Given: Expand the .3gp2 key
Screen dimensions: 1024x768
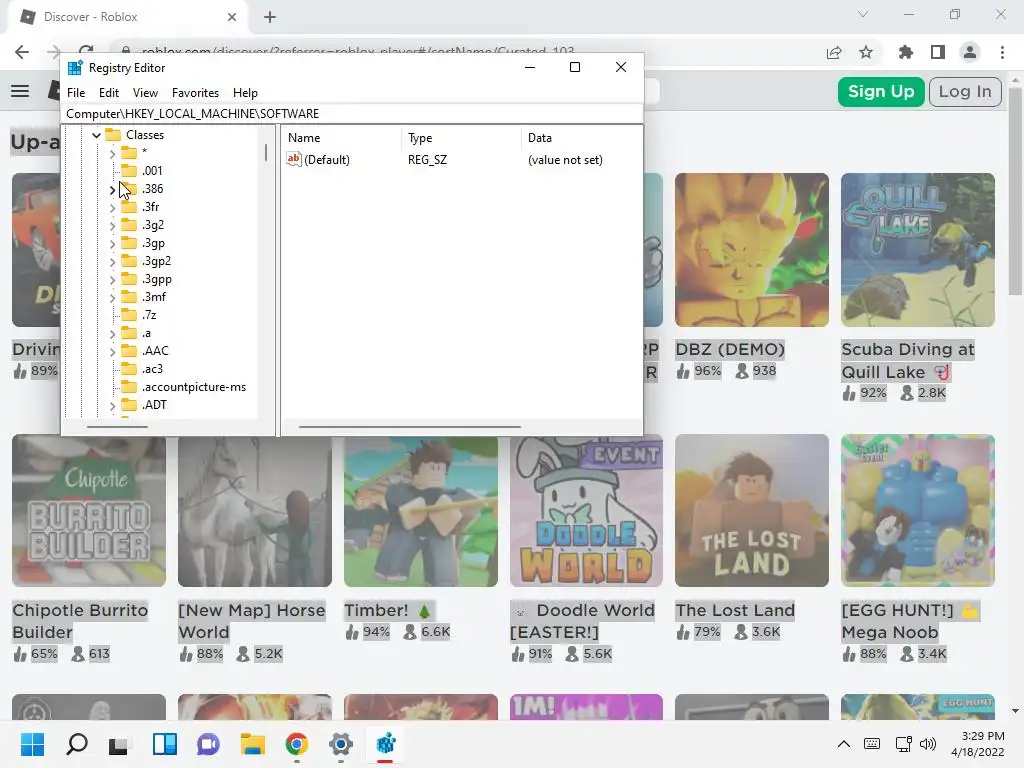Looking at the screenshot, I should click(x=112, y=261).
